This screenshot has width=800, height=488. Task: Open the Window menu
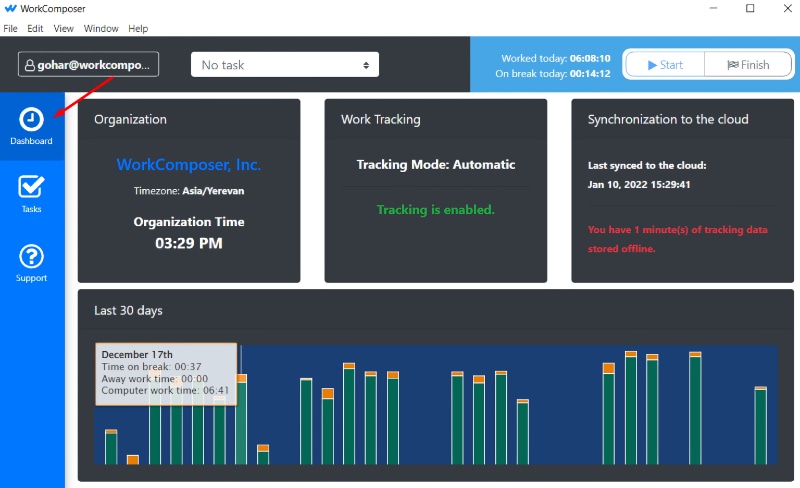(x=101, y=29)
